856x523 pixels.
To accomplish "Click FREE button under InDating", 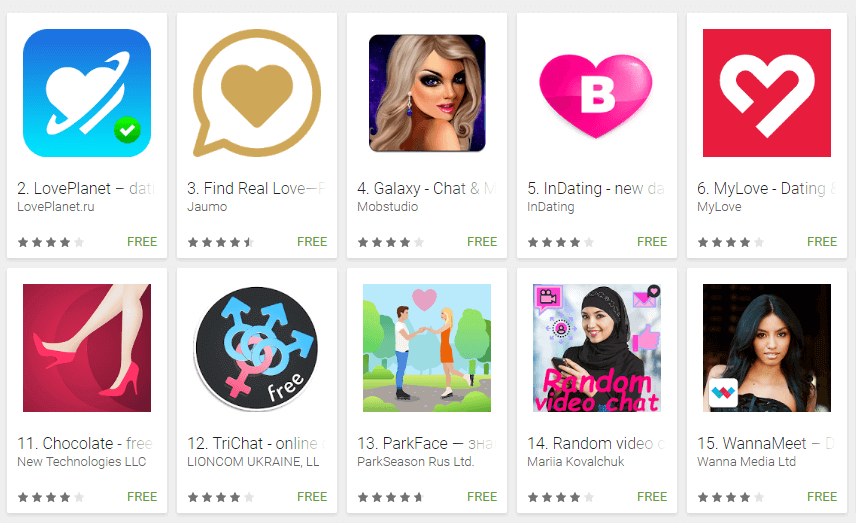I will coord(652,241).
